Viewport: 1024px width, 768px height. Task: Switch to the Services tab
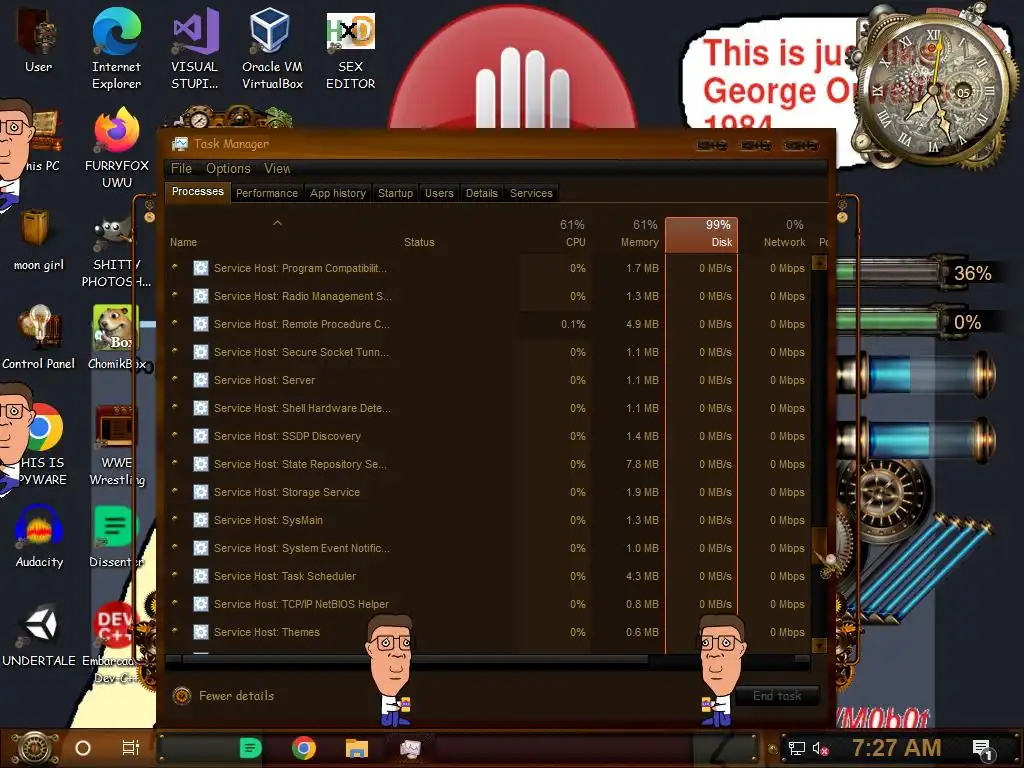click(x=531, y=193)
